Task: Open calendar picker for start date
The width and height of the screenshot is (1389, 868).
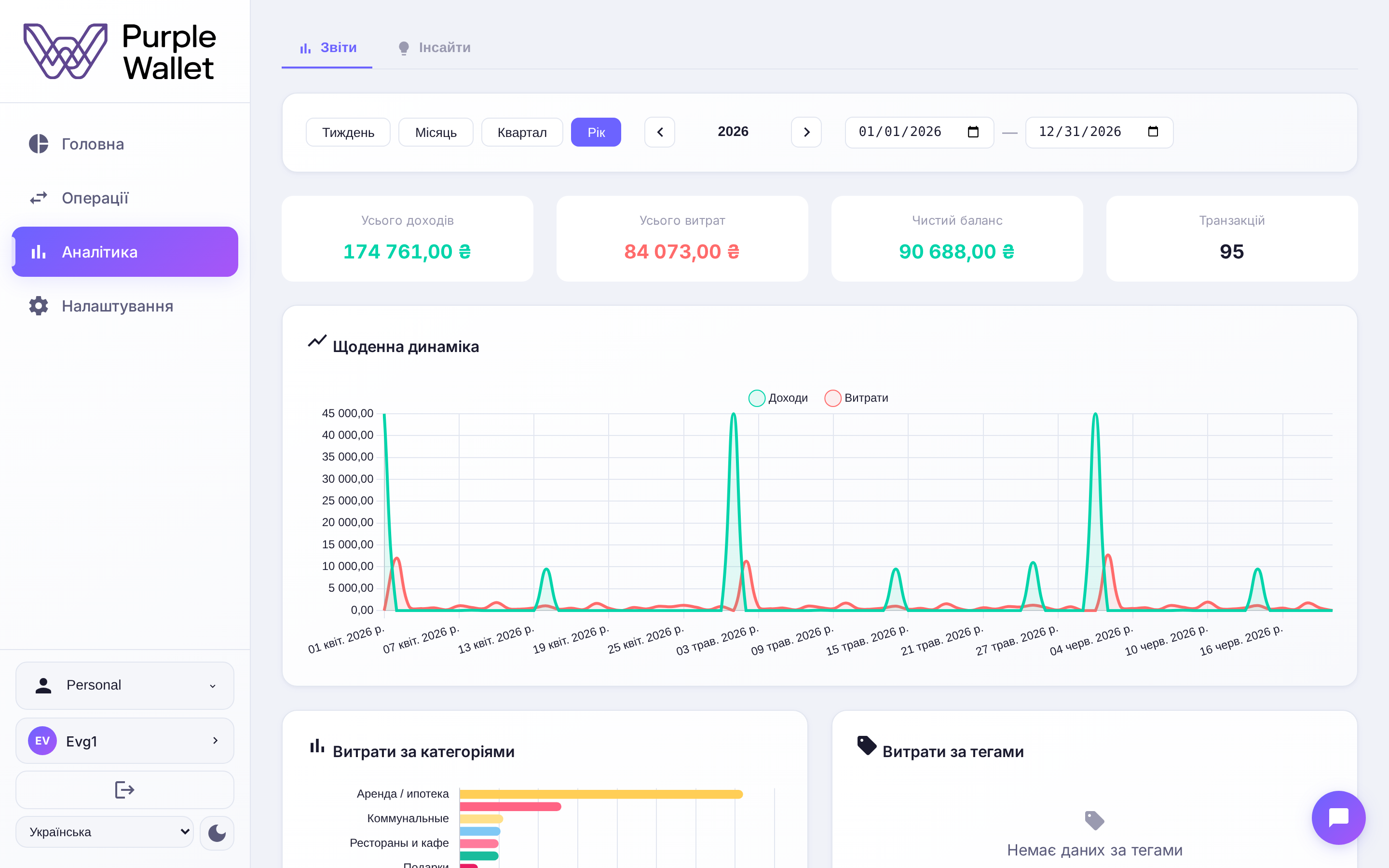Action: 973,132
